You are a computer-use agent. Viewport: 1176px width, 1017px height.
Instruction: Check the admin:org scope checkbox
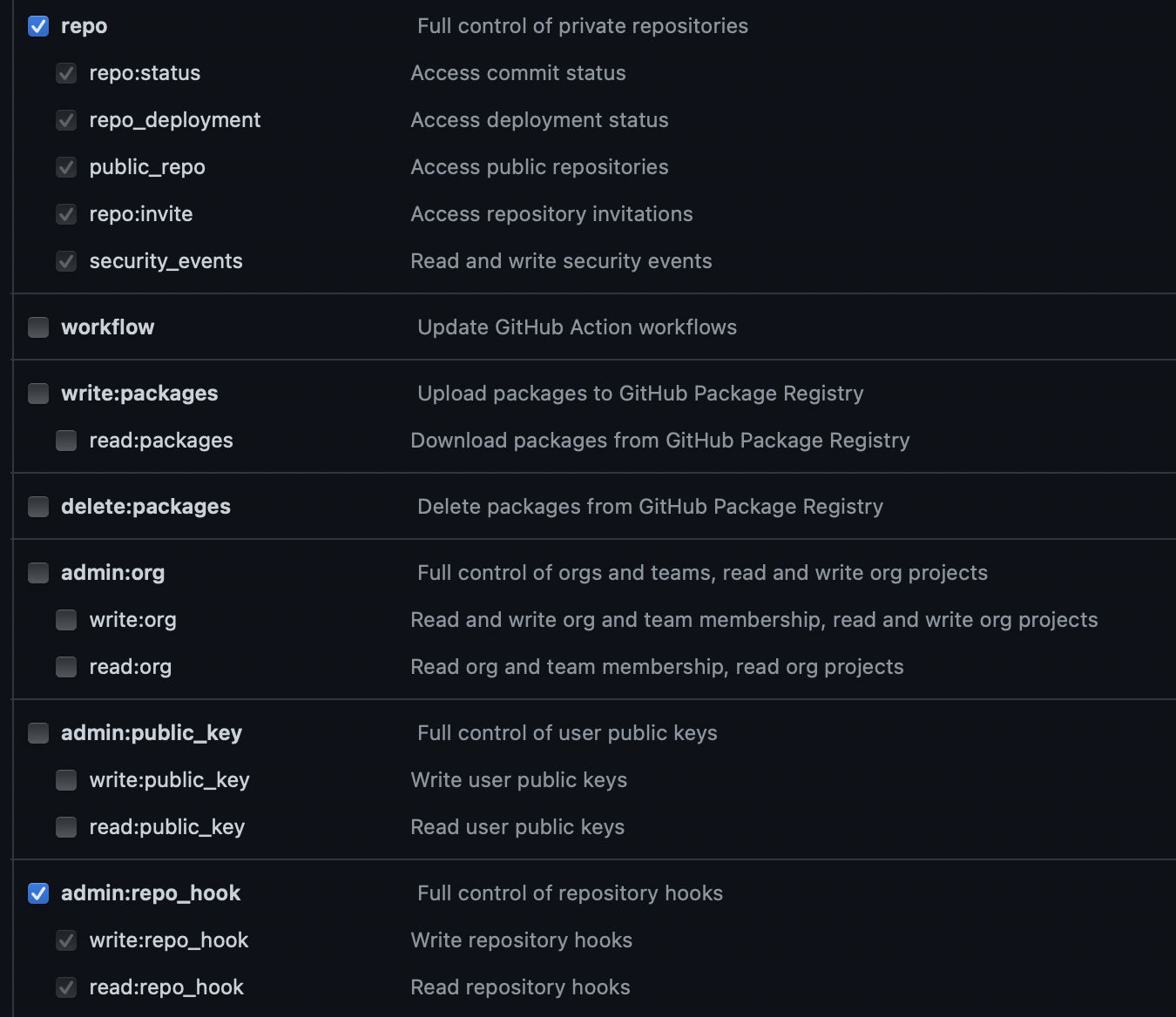[x=38, y=573]
